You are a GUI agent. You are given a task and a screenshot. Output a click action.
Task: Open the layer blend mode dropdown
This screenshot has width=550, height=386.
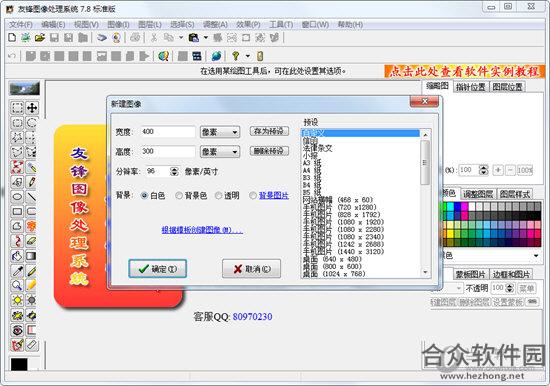coord(459,288)
